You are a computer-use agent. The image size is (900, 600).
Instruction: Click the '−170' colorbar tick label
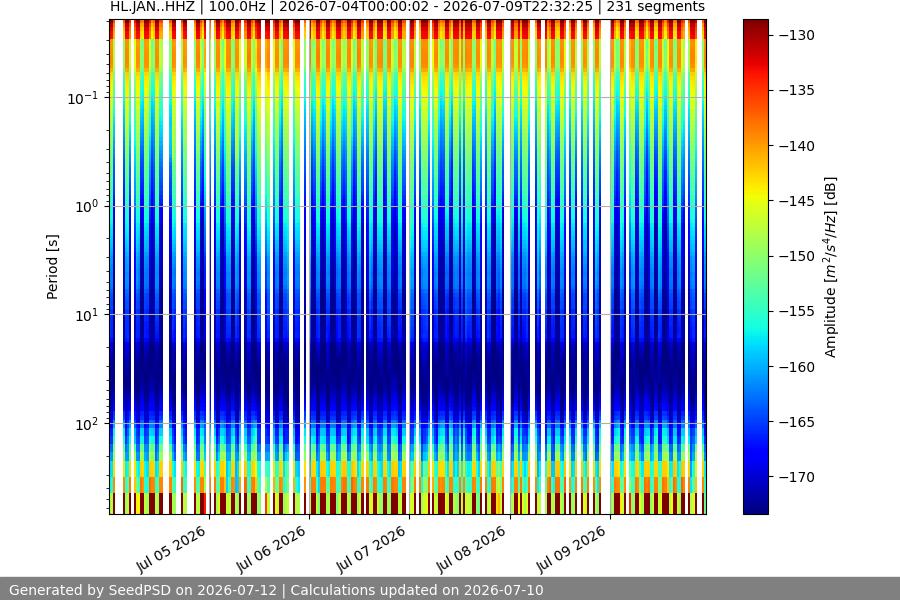tap(797, 477)
